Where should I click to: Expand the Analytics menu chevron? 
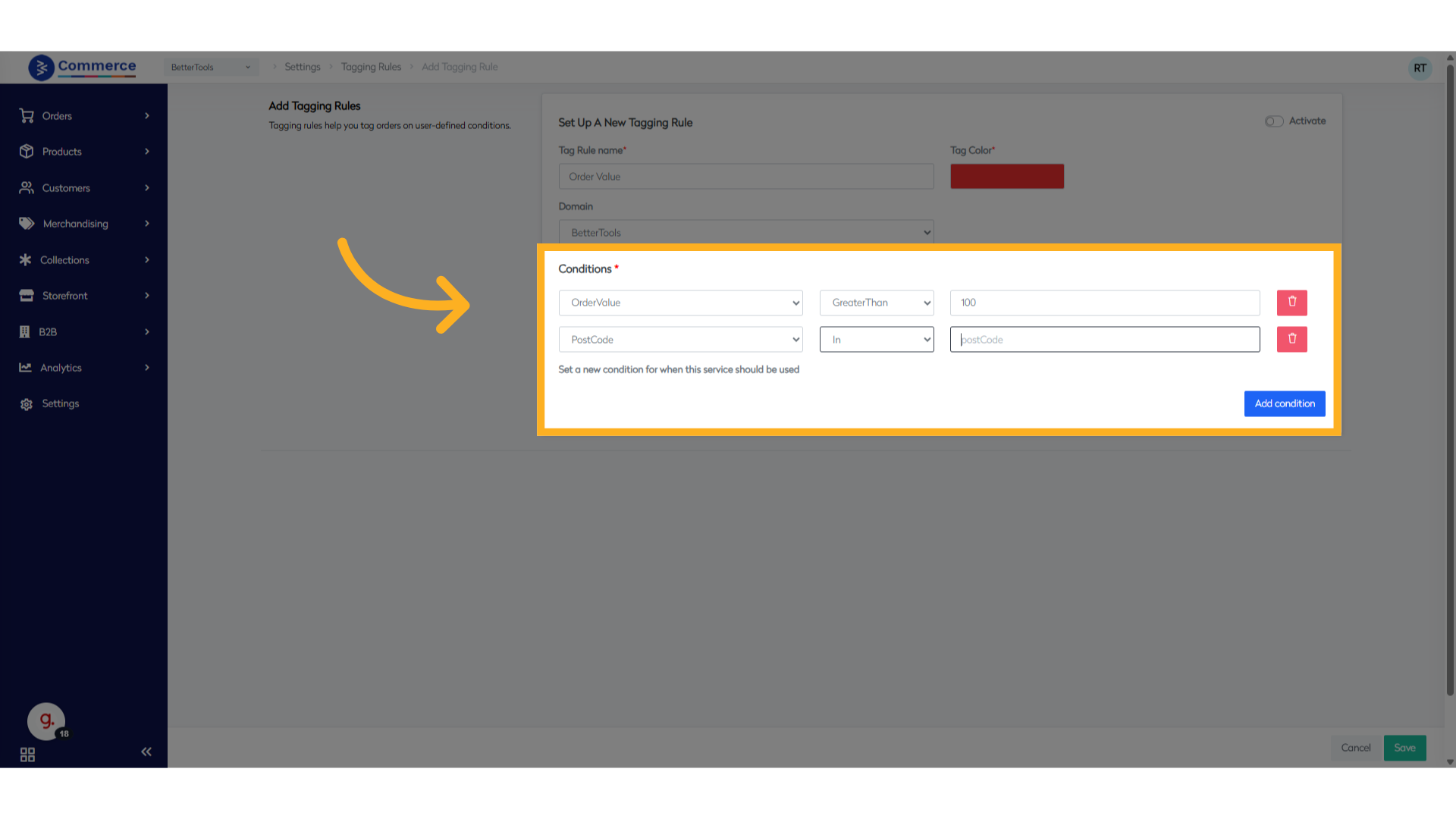[147, 368]
